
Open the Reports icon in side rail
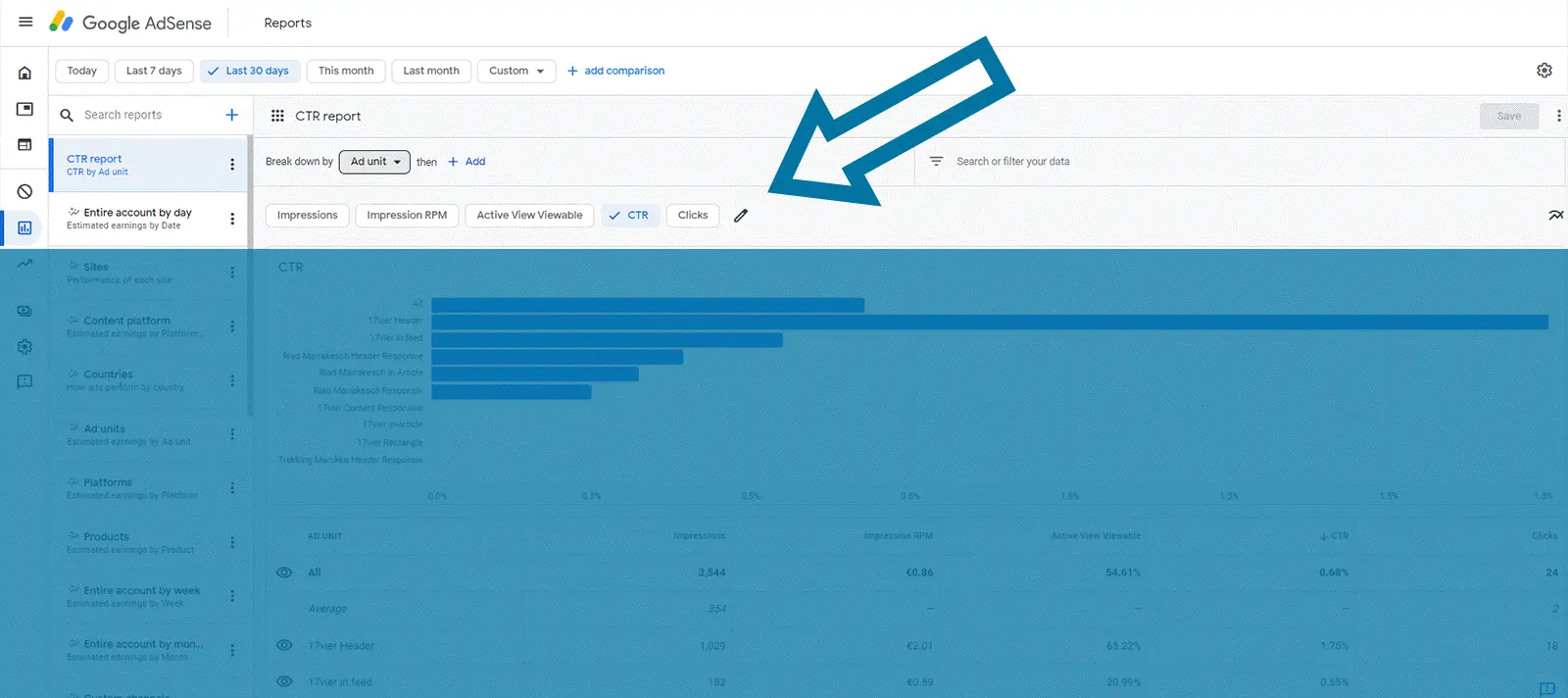tap(24, 227)
